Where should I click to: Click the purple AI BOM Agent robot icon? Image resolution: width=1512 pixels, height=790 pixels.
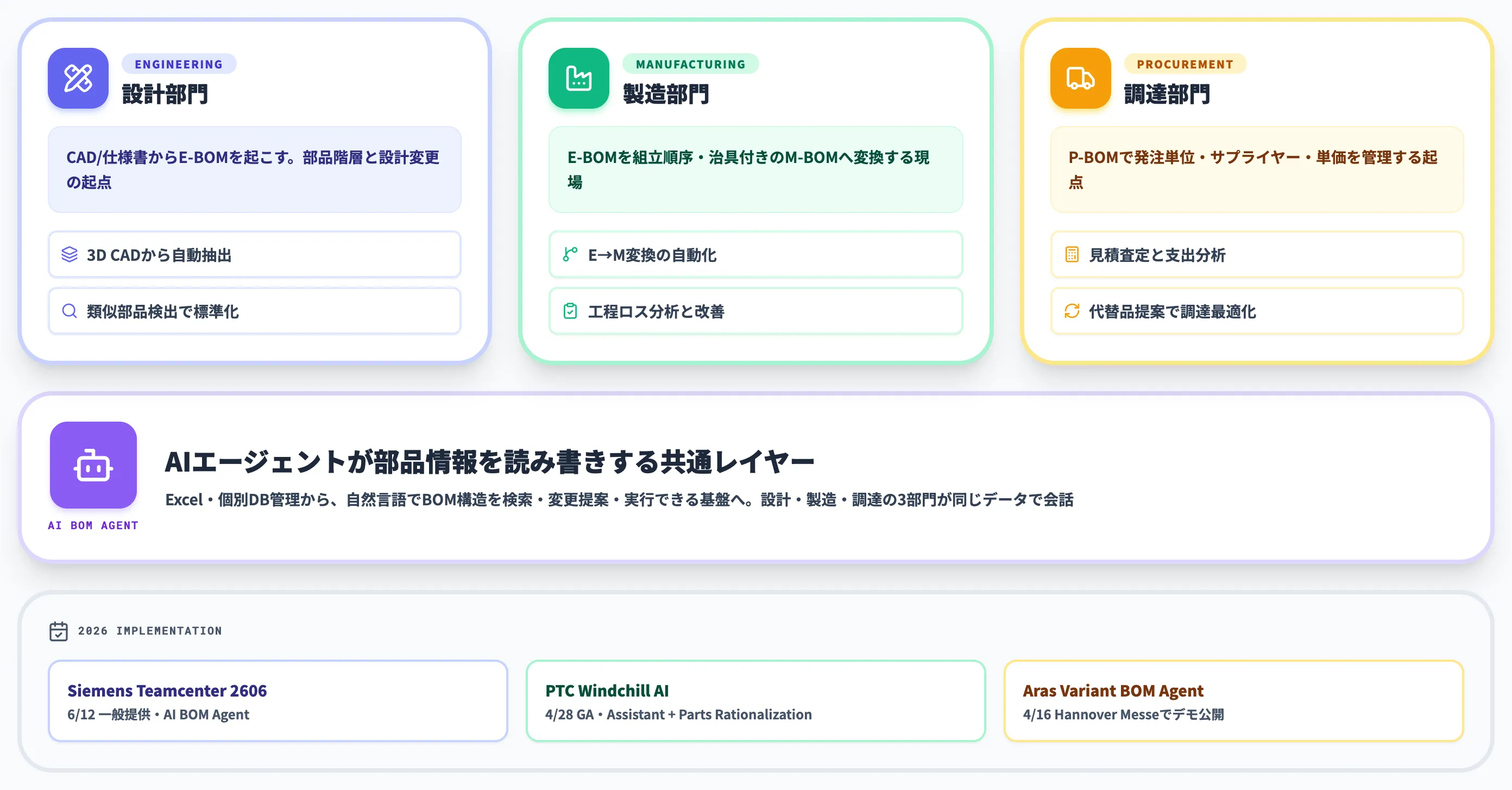pyautogui.click(x=93, y=465)
